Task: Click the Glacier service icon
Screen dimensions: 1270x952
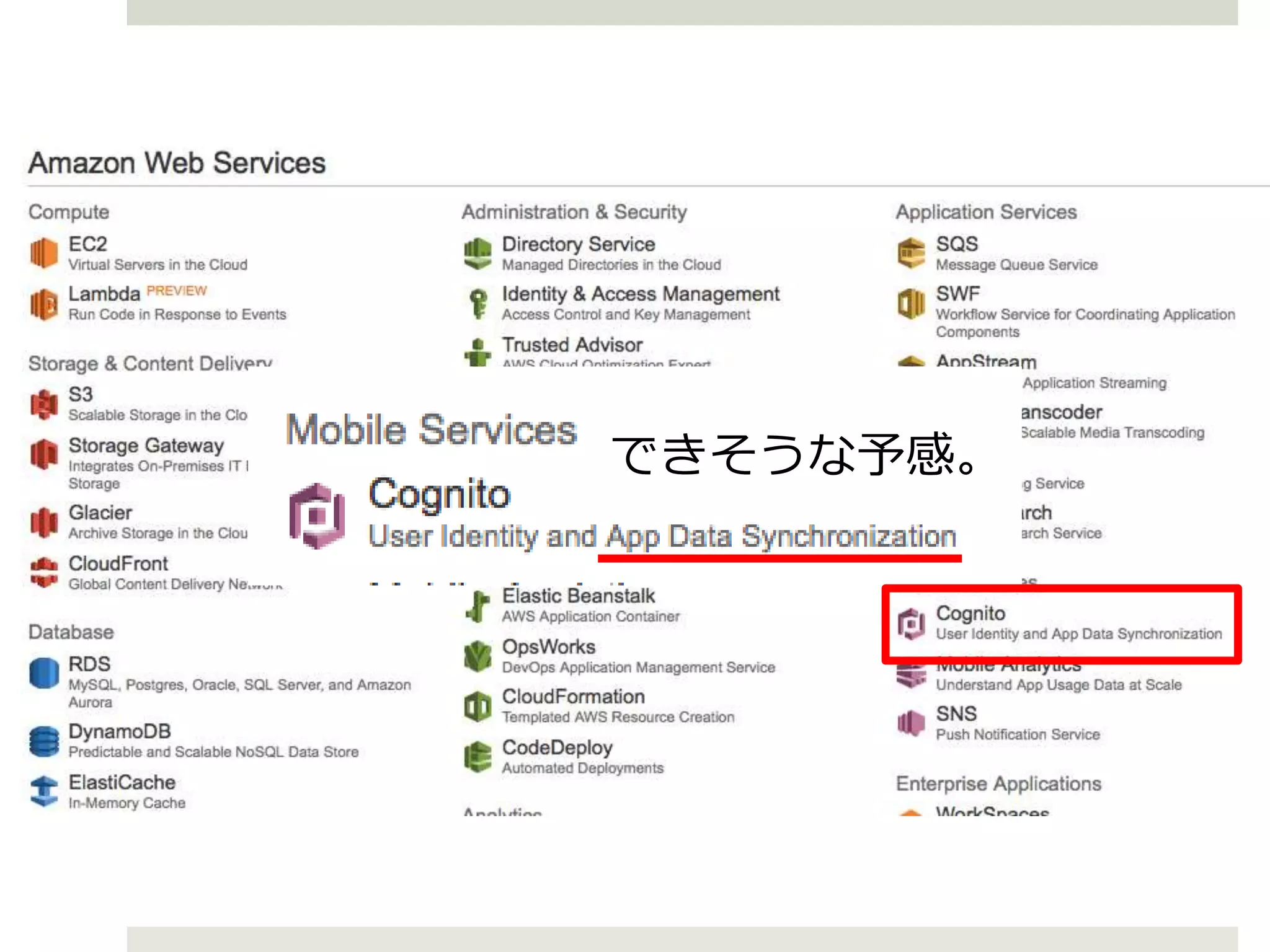Action: [44, 522]
